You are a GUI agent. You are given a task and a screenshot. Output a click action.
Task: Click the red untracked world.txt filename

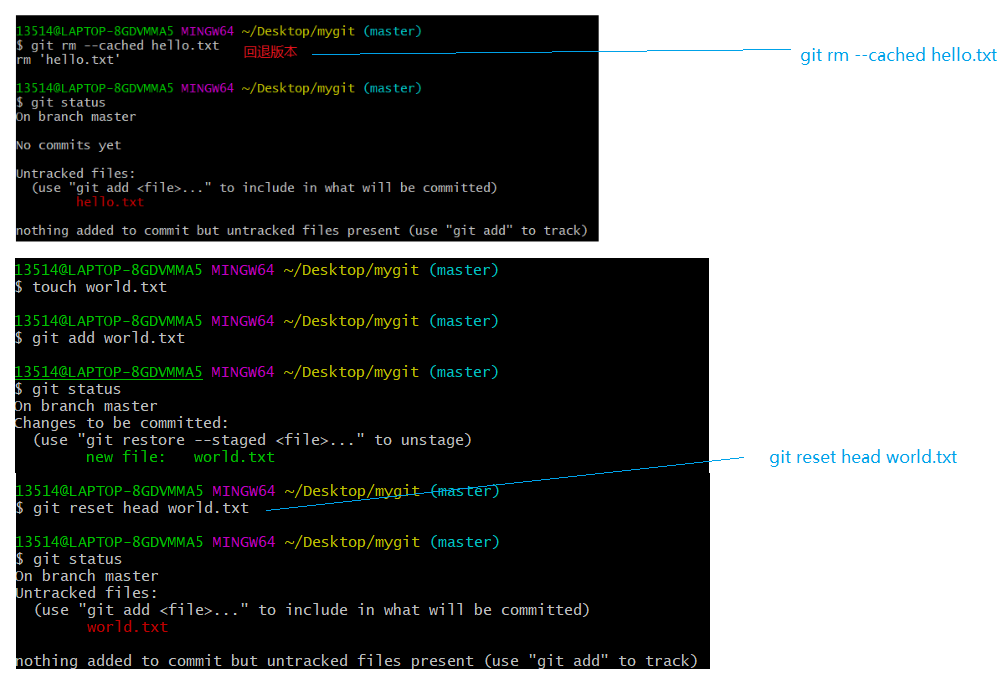click(x=127, y=627)
